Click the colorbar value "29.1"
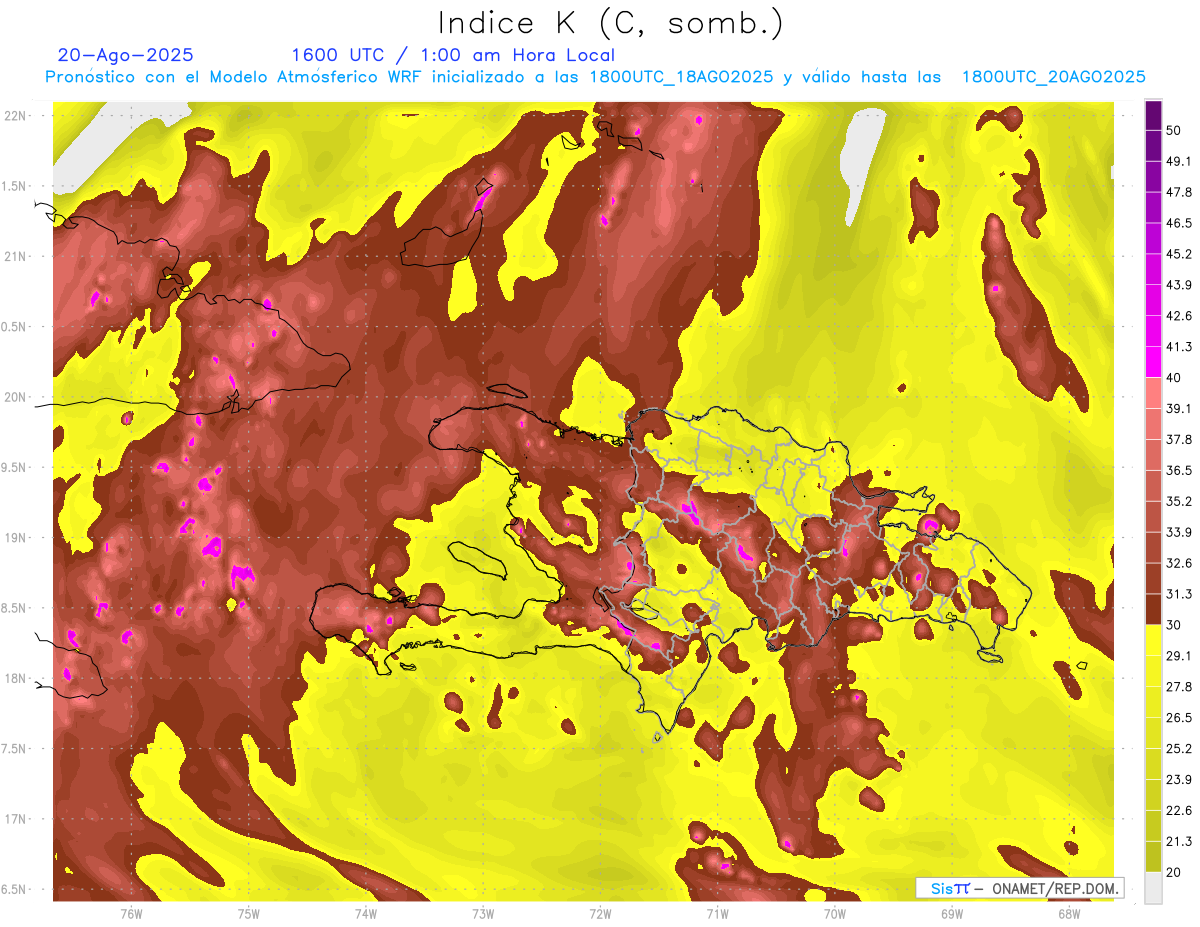 click(x=1178, y=655)
